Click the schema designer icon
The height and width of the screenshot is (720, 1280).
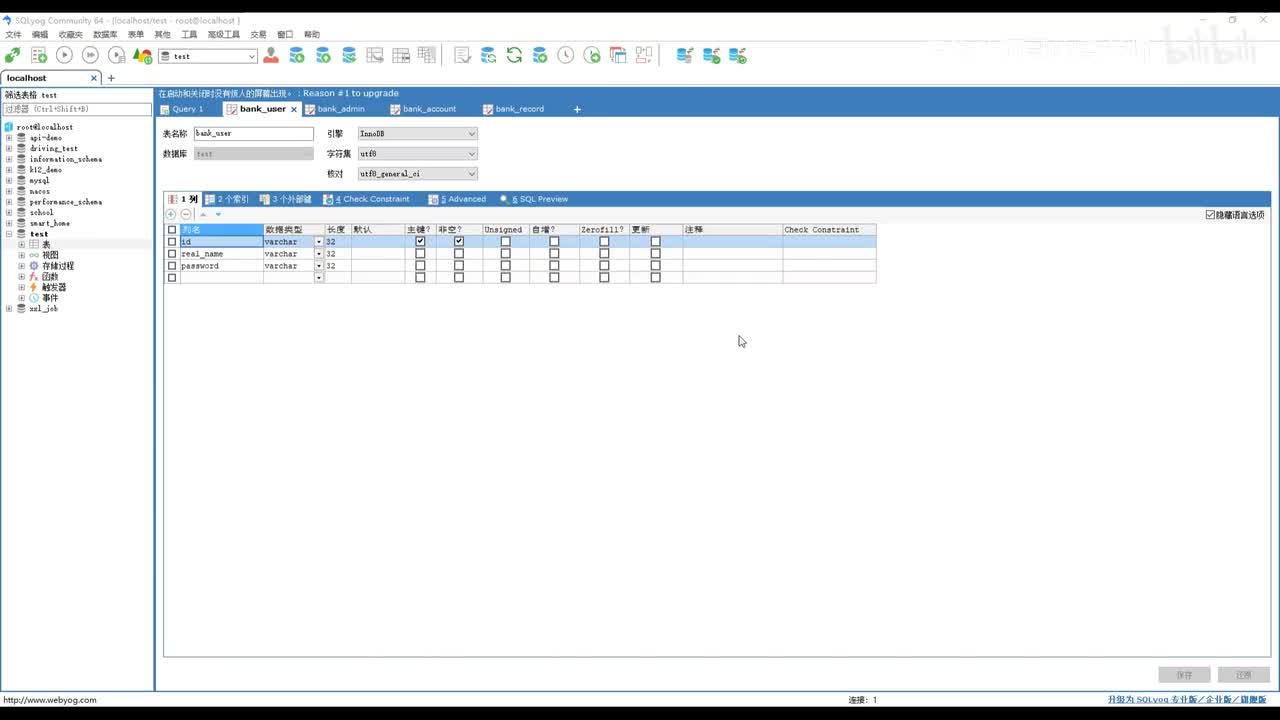coord(644,56)
